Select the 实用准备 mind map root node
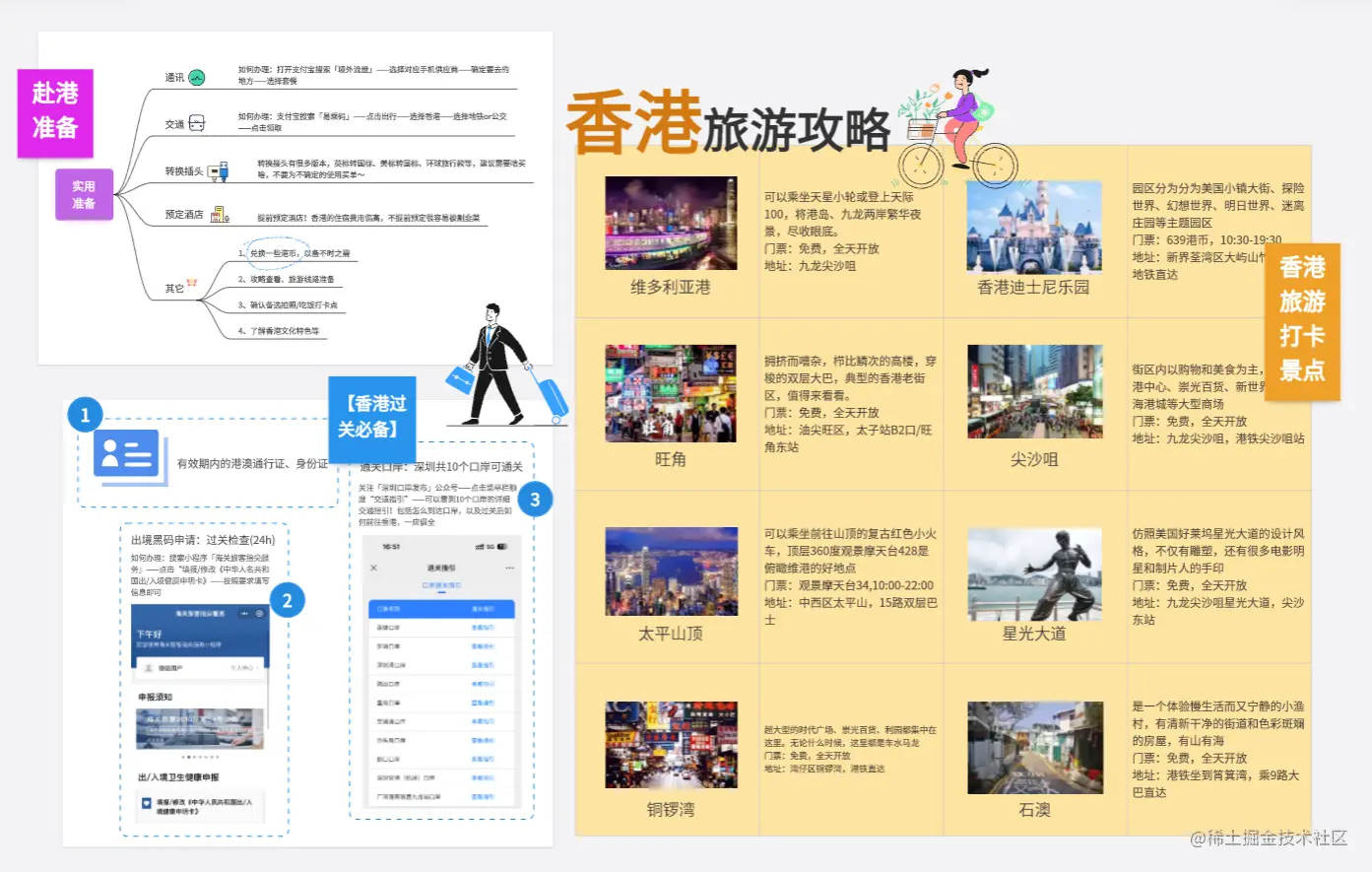This screenshot has width=1372, height=872. [84, 194]
